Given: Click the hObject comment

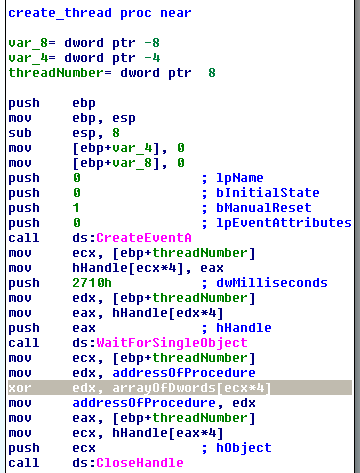Looking at the screenshot, I should tap(237, 448).
